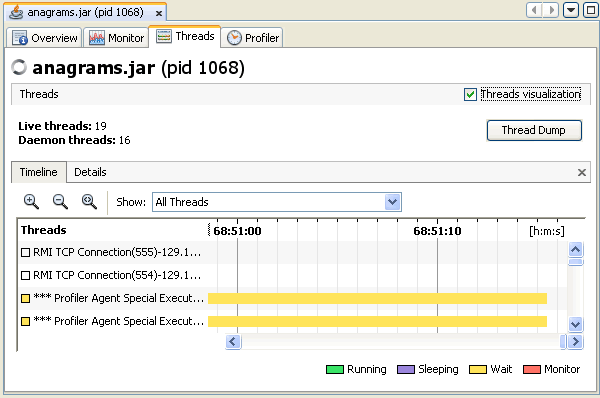Click the first Profiler Agent thread's yellow wait bar

377,298
